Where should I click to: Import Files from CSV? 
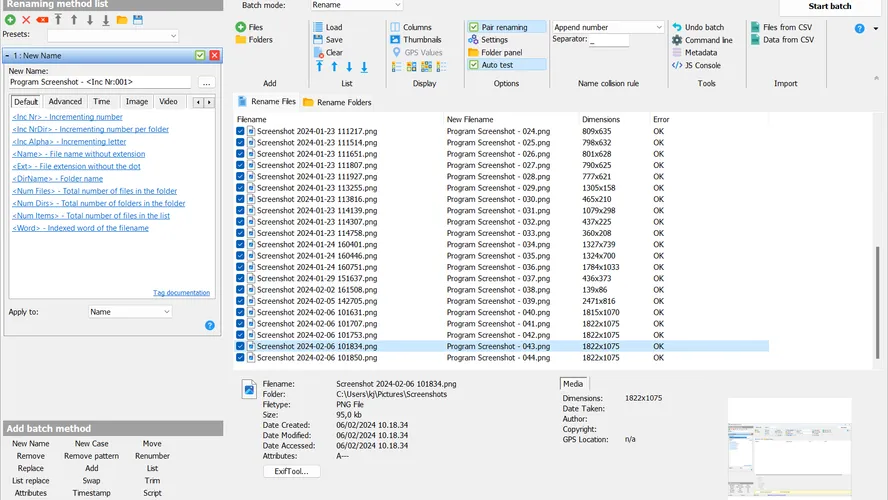point(781,27)
